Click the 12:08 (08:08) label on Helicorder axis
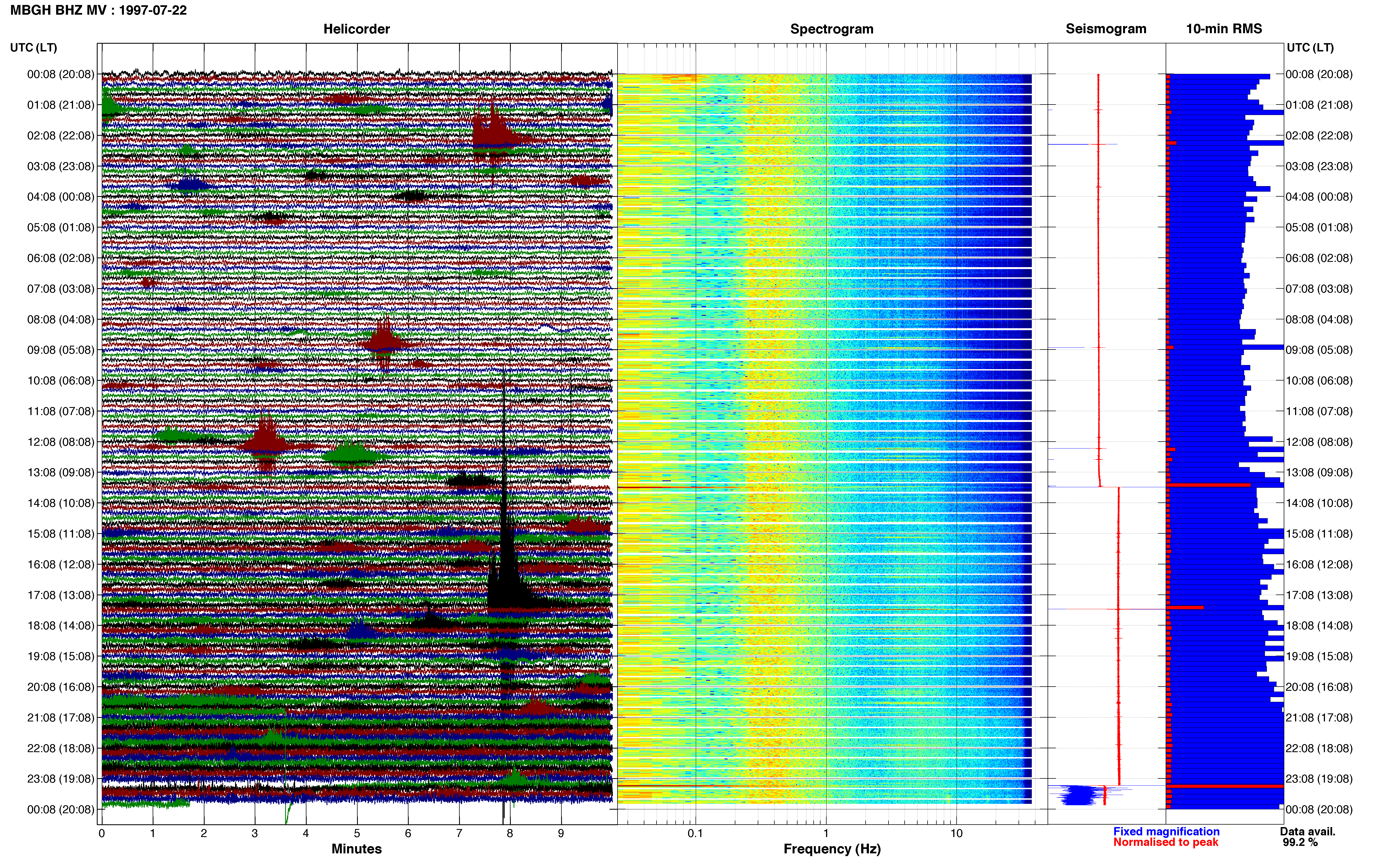 60,442
